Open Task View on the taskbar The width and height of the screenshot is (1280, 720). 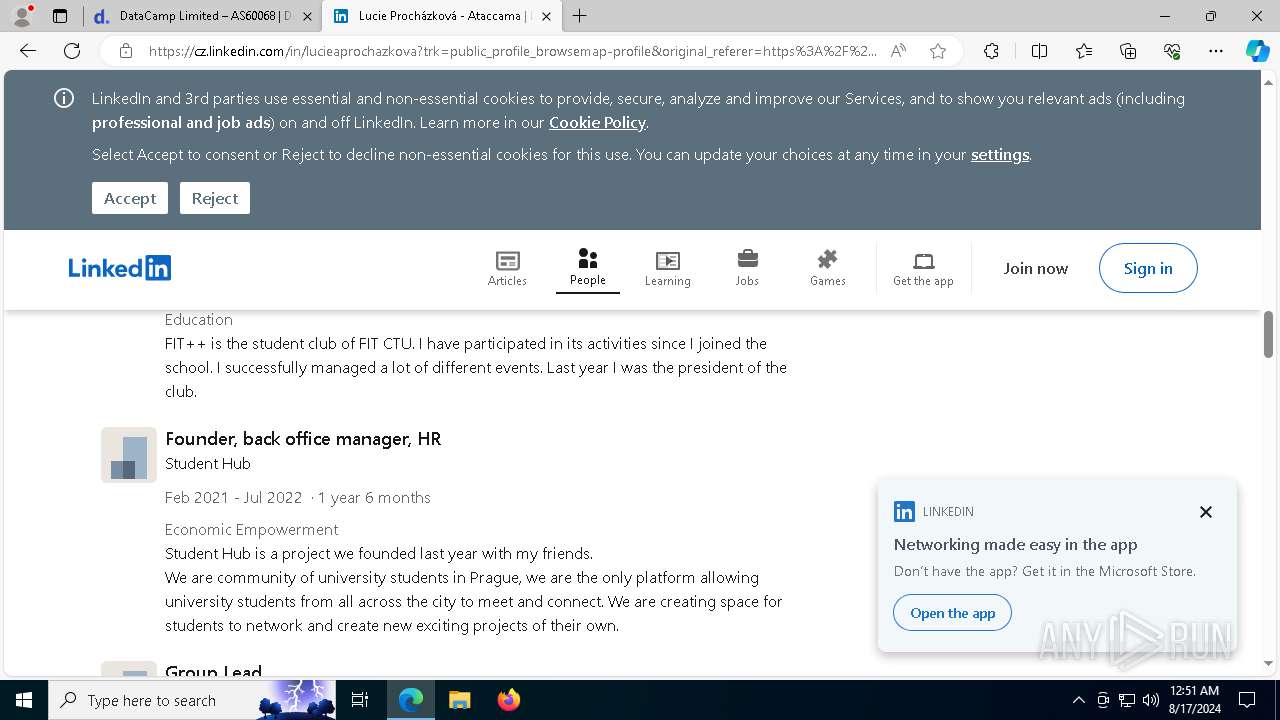360,700
